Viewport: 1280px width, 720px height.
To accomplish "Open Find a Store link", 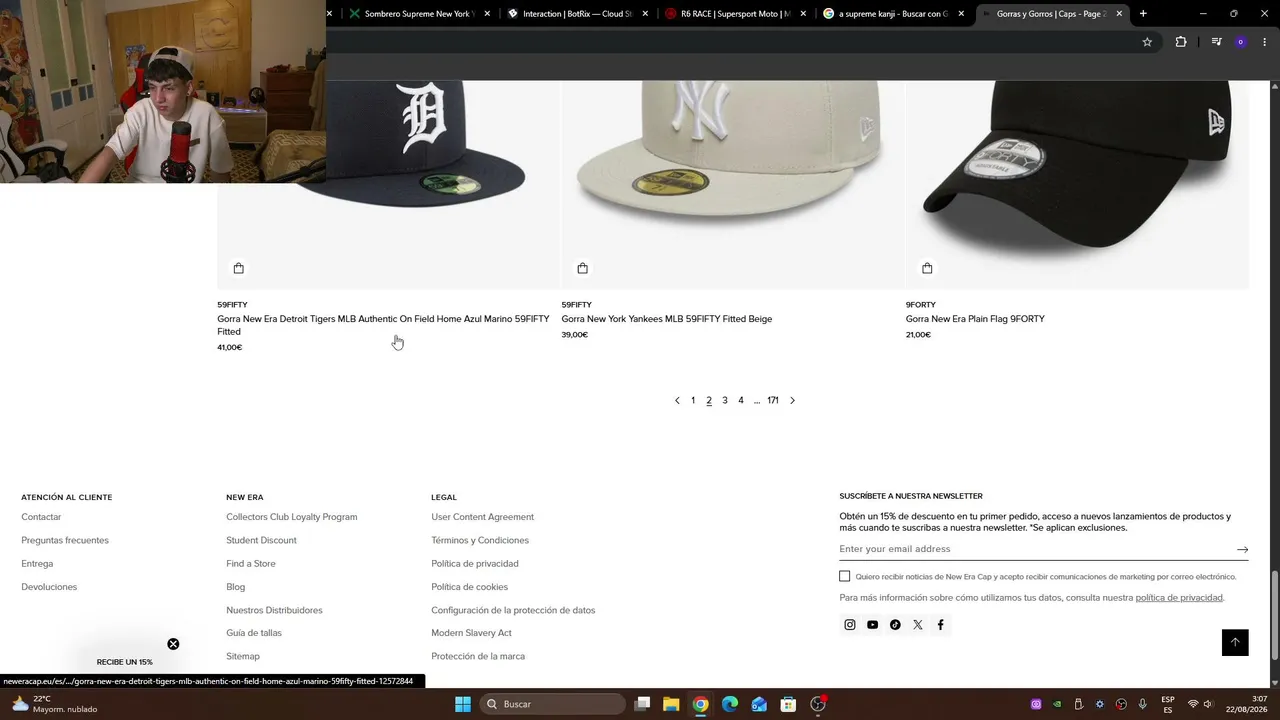I will 251,564.
